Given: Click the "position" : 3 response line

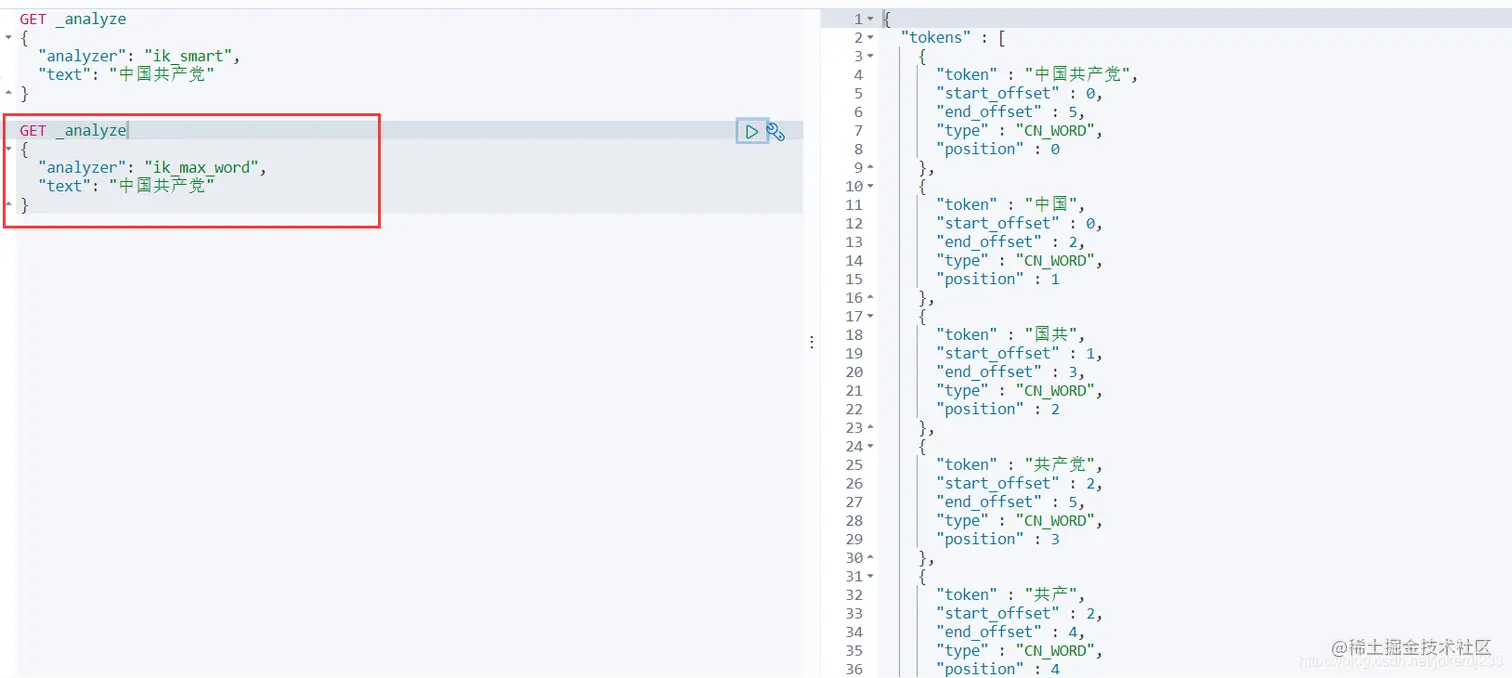Looking at the screenshot, I should [997, 539].
